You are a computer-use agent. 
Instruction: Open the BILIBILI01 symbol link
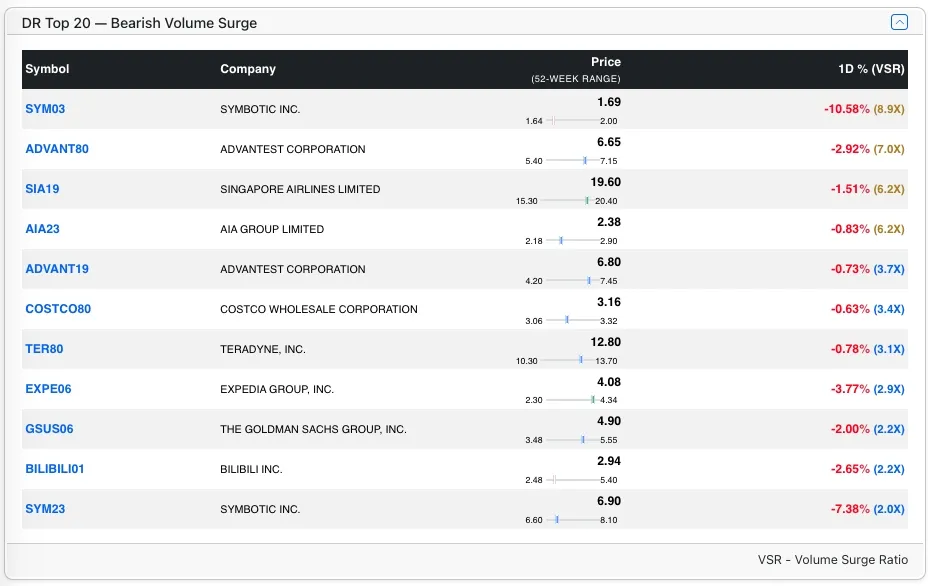55,469
